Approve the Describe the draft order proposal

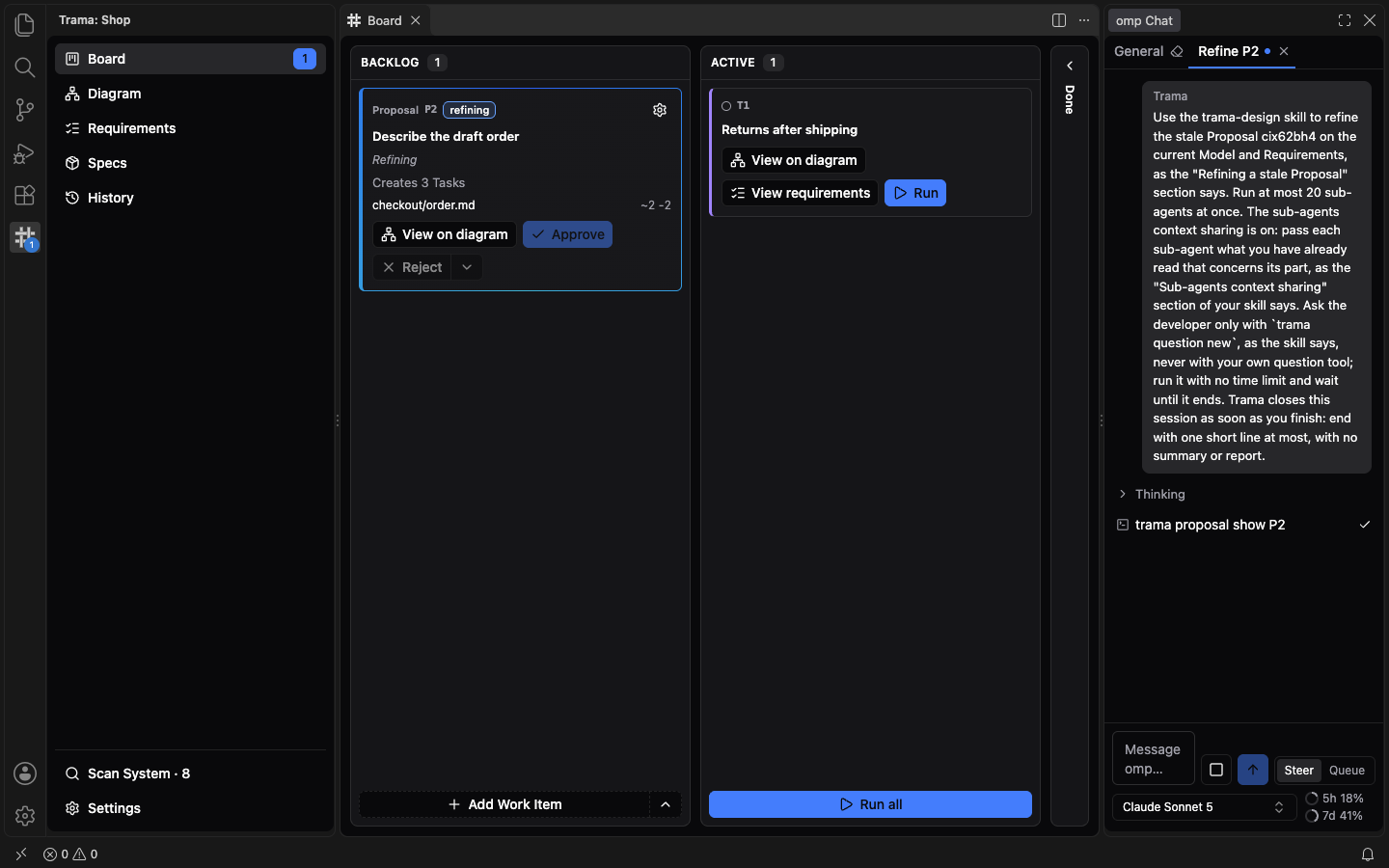tap(567, 234)
